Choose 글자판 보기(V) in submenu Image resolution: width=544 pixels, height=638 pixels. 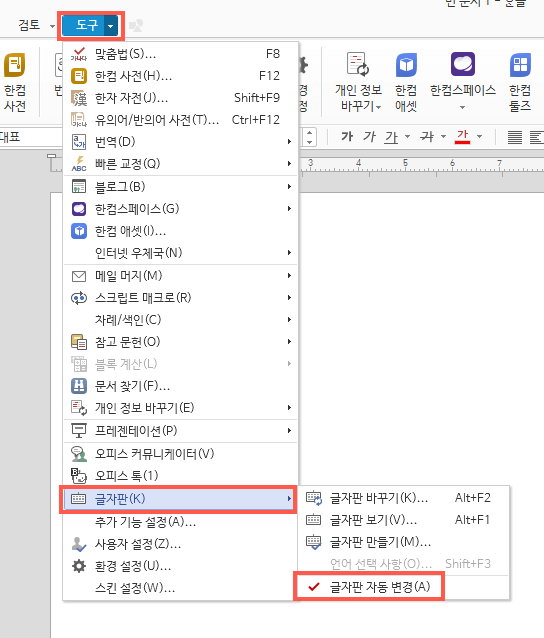404,520
